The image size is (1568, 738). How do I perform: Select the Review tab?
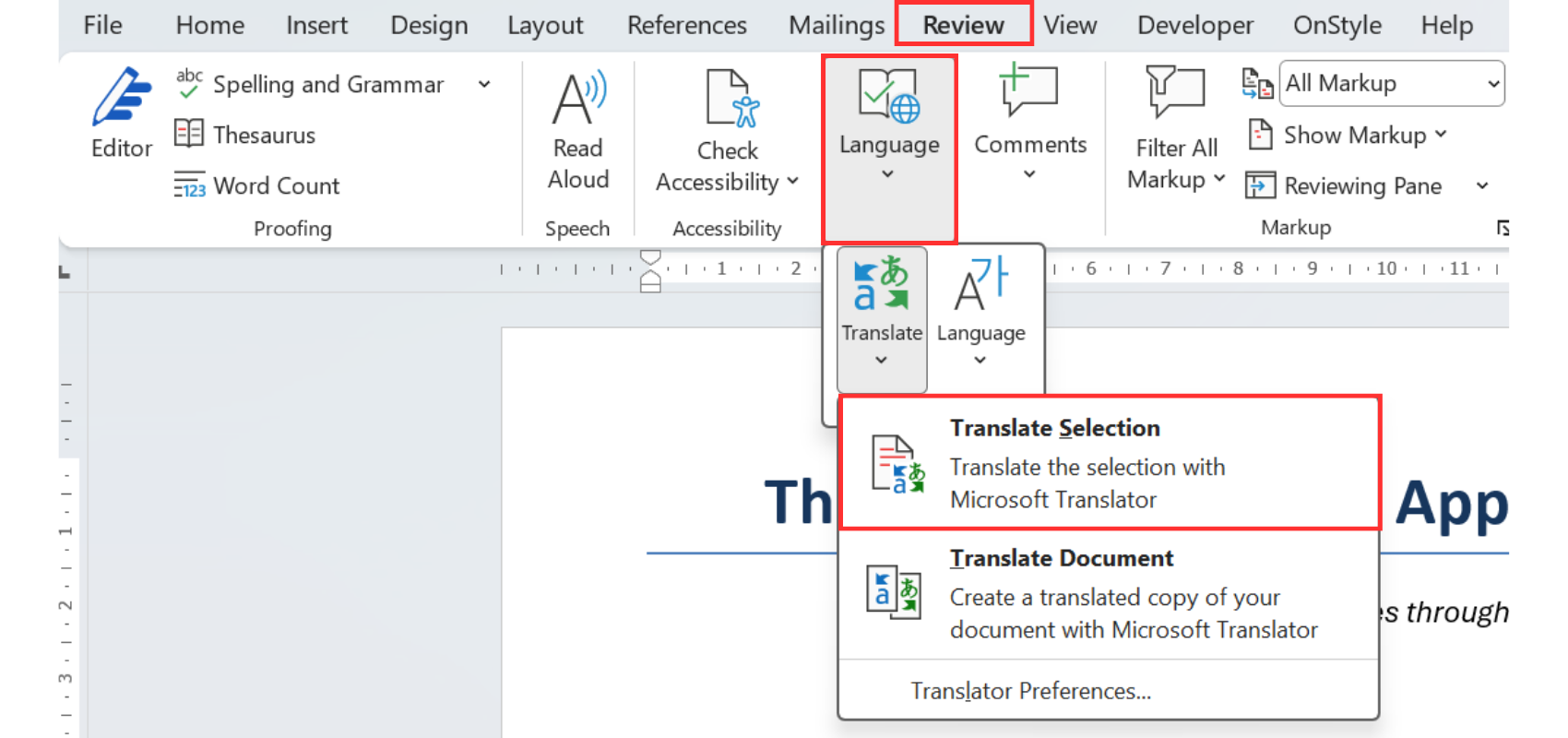pos(964,25)
